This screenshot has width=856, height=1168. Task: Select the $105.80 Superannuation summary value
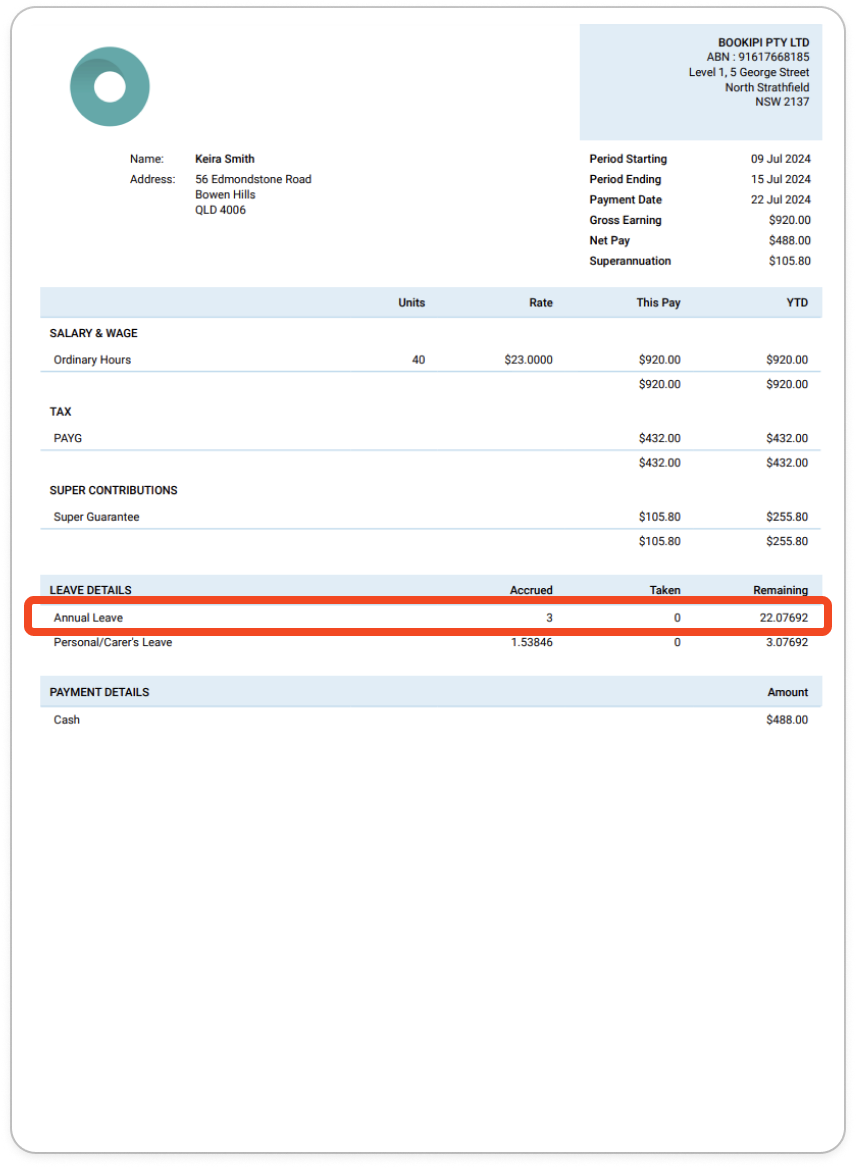pyautogui.click(x=790, y=261)
